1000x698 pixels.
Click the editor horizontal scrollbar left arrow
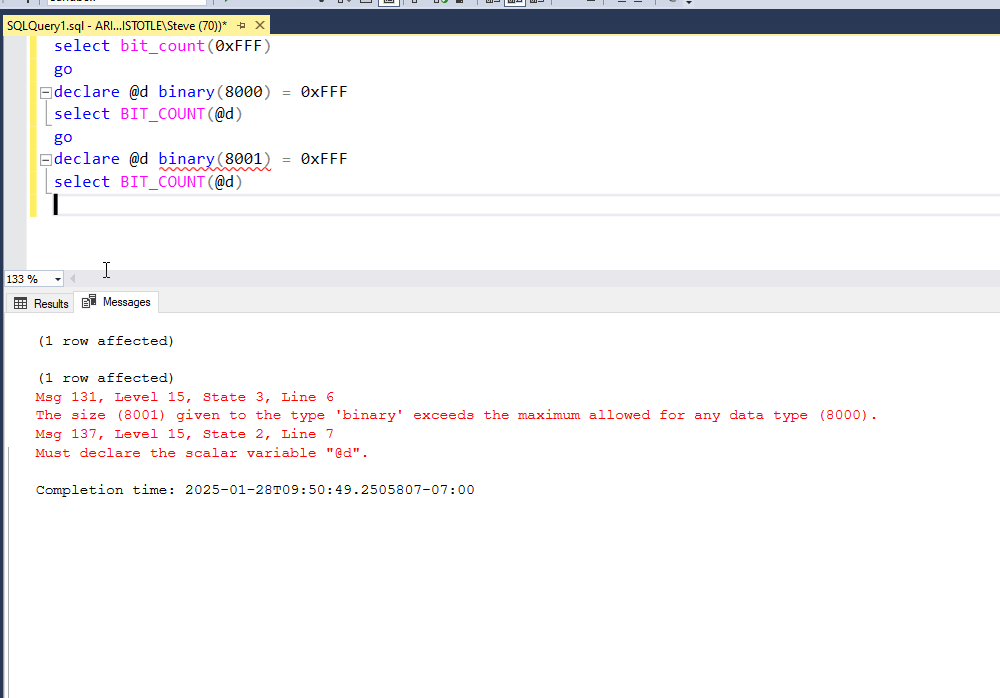point(73,279)
